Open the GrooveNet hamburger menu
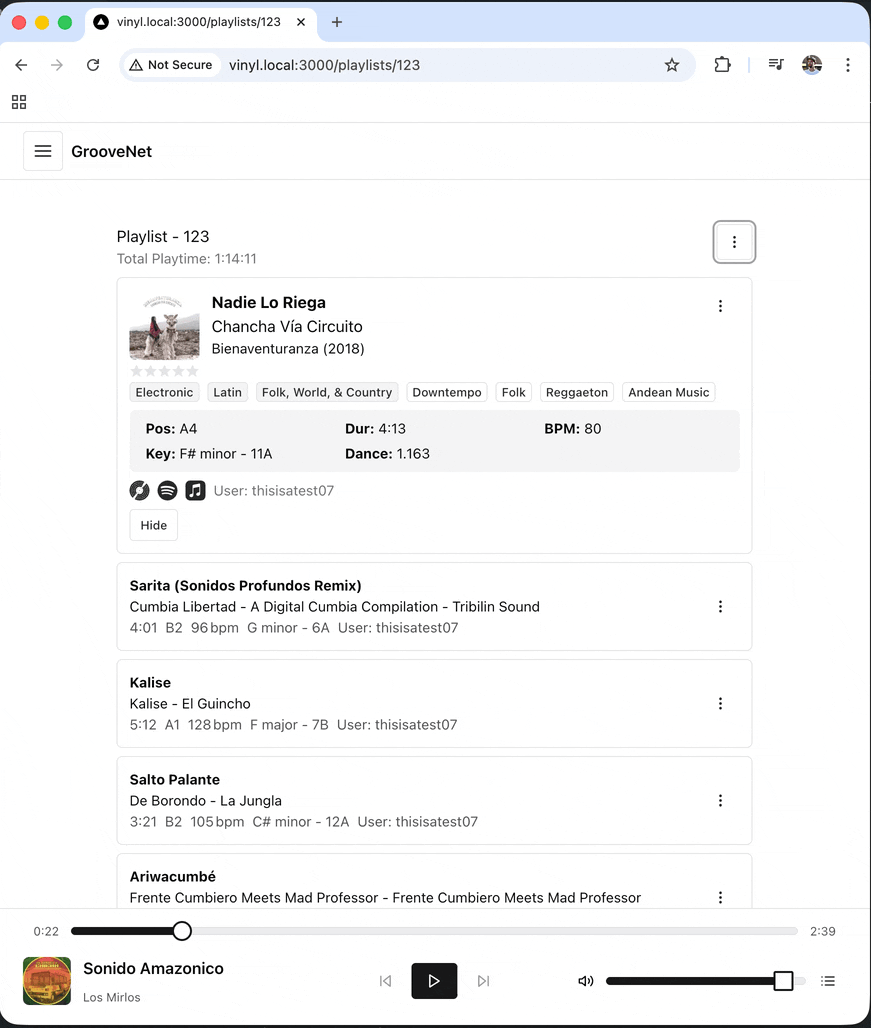 [x=42, y=150]
